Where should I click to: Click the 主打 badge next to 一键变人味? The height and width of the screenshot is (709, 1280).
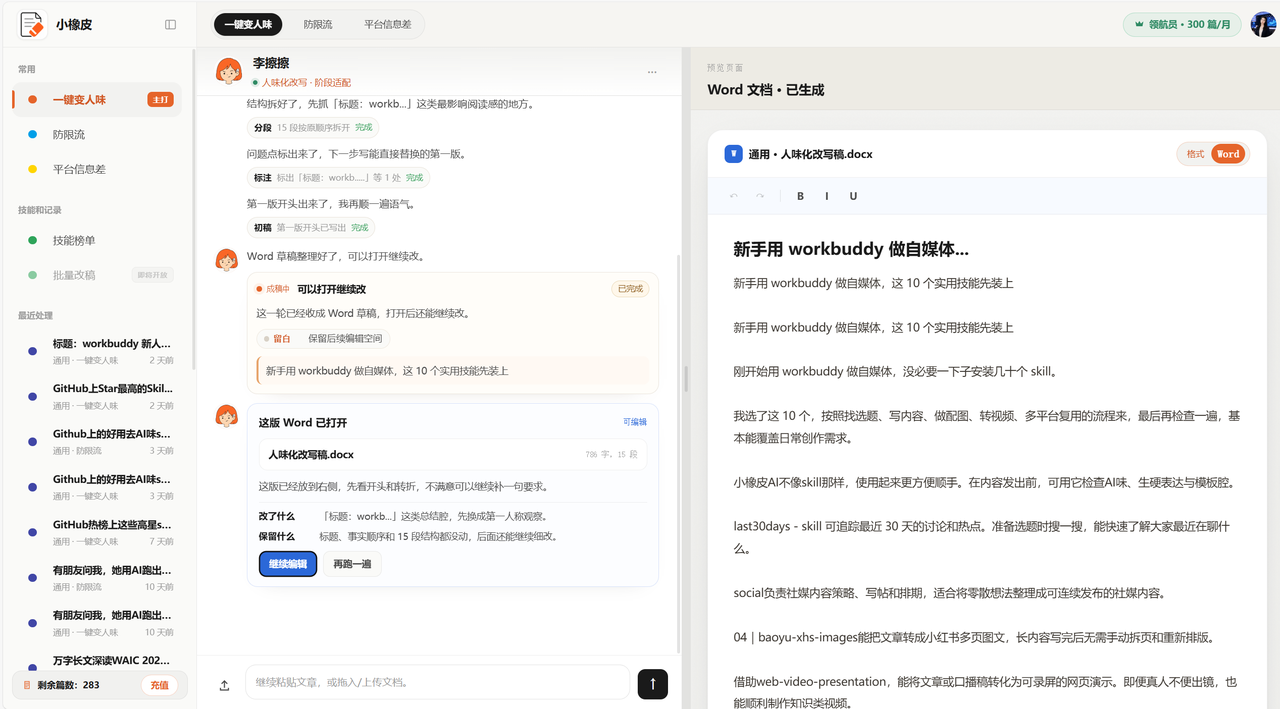pos(160,100)
